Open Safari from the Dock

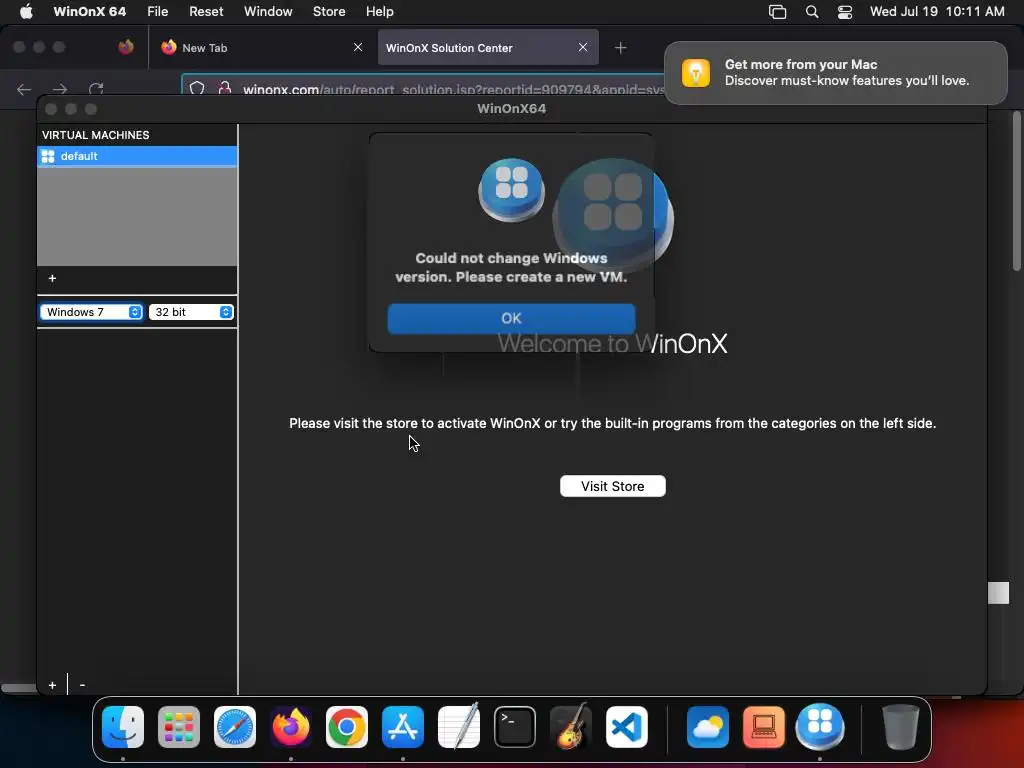(x=235, y=727)
